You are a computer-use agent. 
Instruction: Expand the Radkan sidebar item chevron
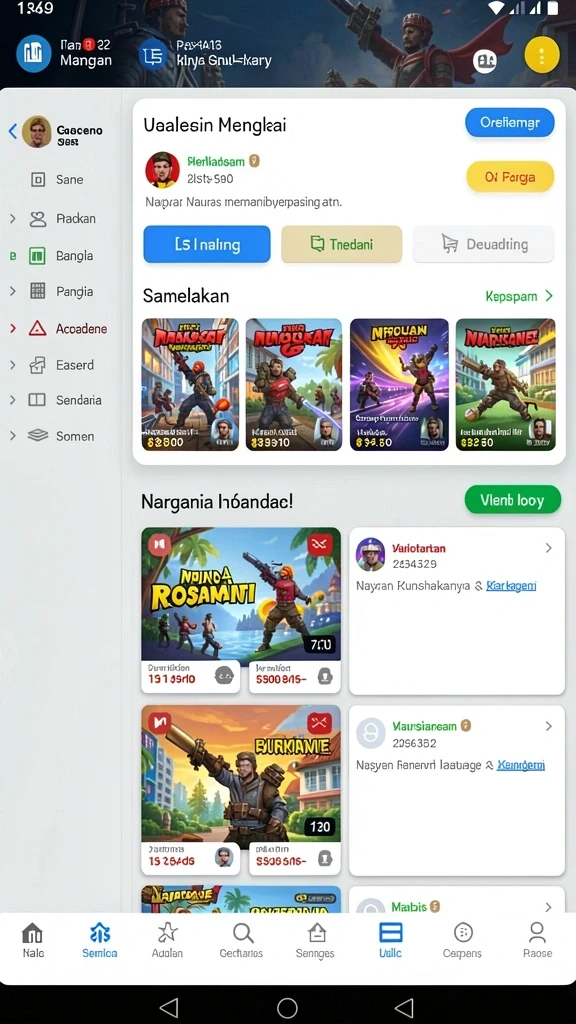pyautogui.click(x=12, y=219)
